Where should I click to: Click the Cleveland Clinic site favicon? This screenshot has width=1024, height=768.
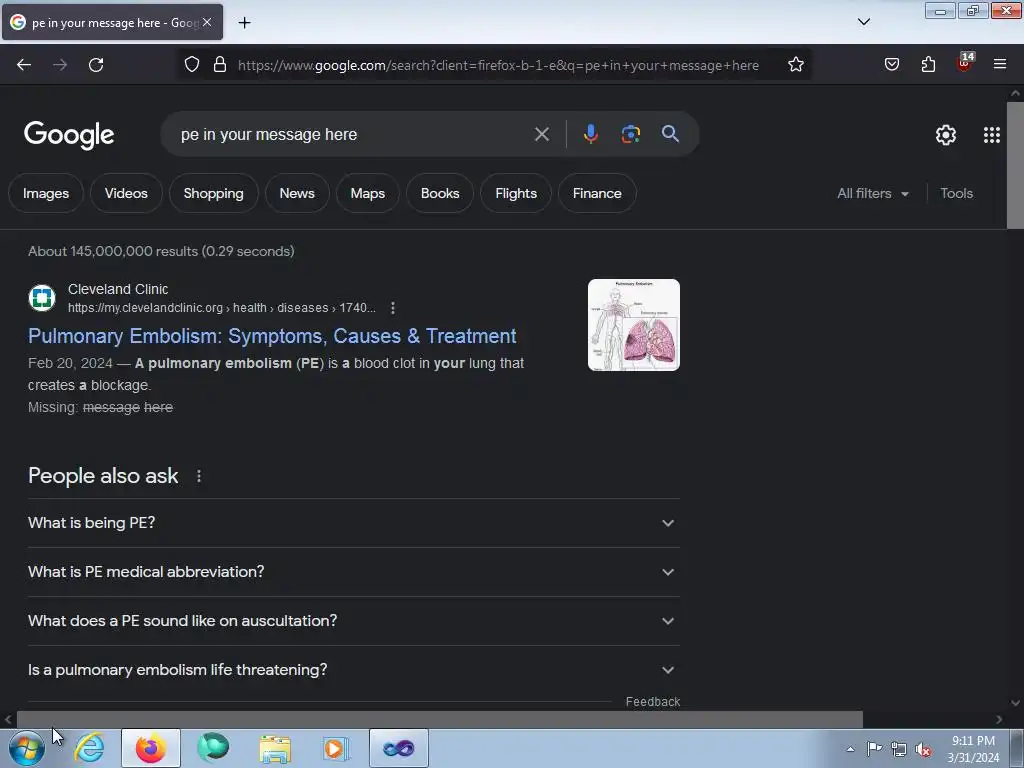[x=42, y=298]
